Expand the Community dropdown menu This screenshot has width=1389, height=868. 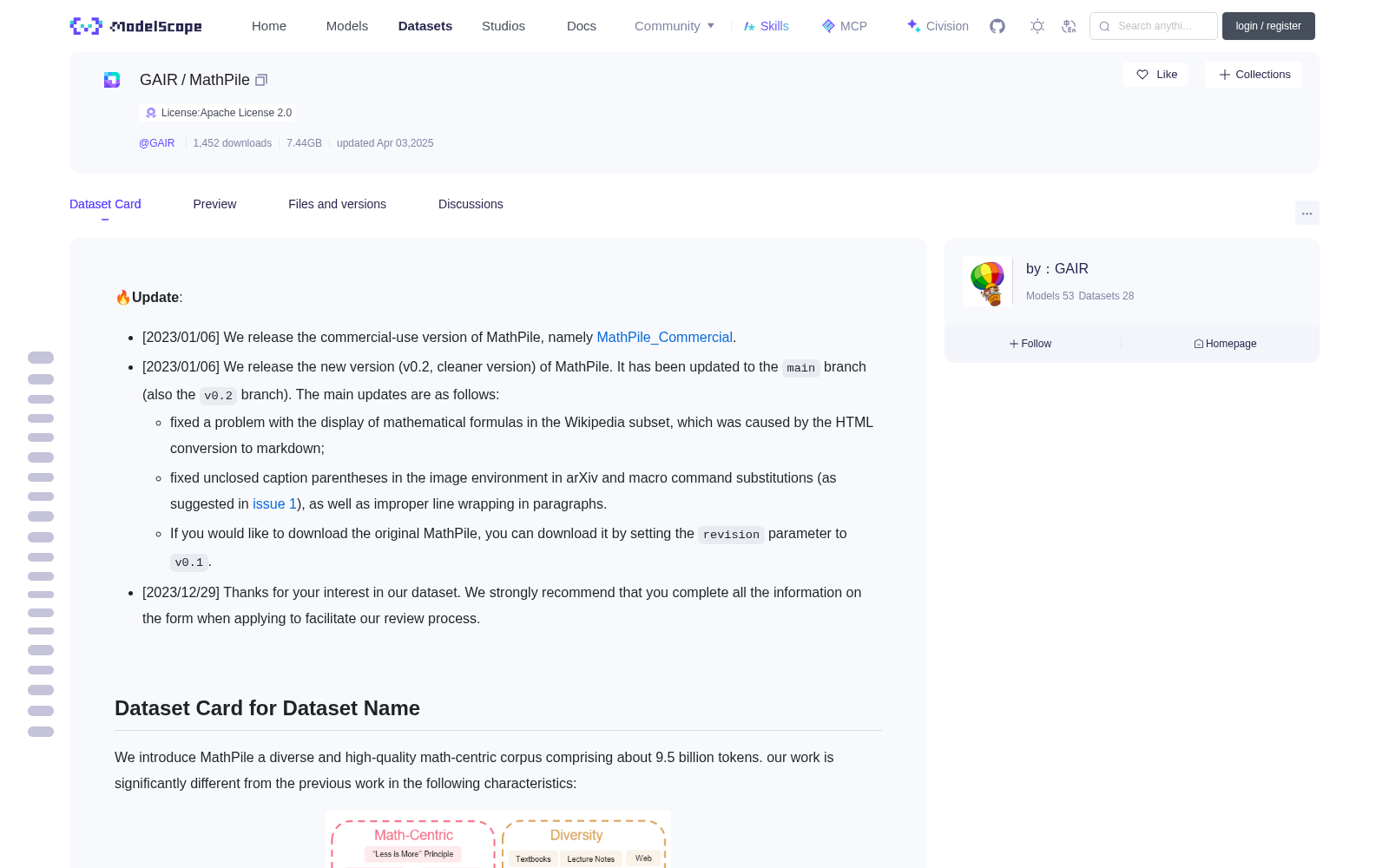tap(675, 26)
